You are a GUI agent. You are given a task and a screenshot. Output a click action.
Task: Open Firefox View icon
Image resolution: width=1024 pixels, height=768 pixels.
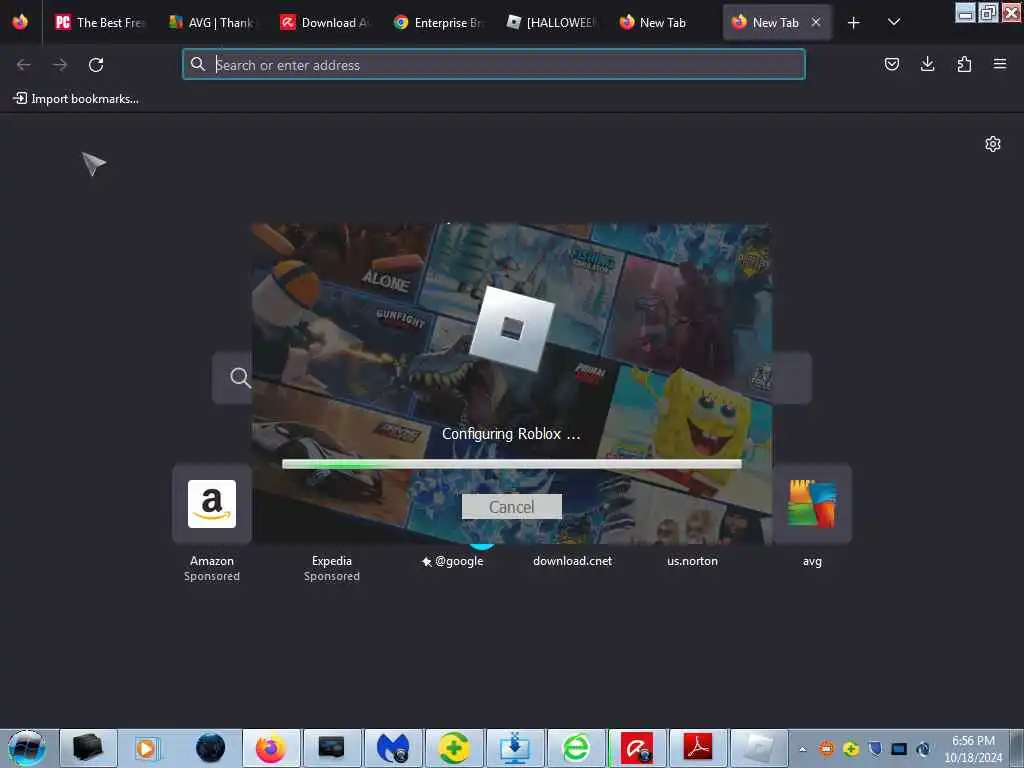tap(20, 22)
